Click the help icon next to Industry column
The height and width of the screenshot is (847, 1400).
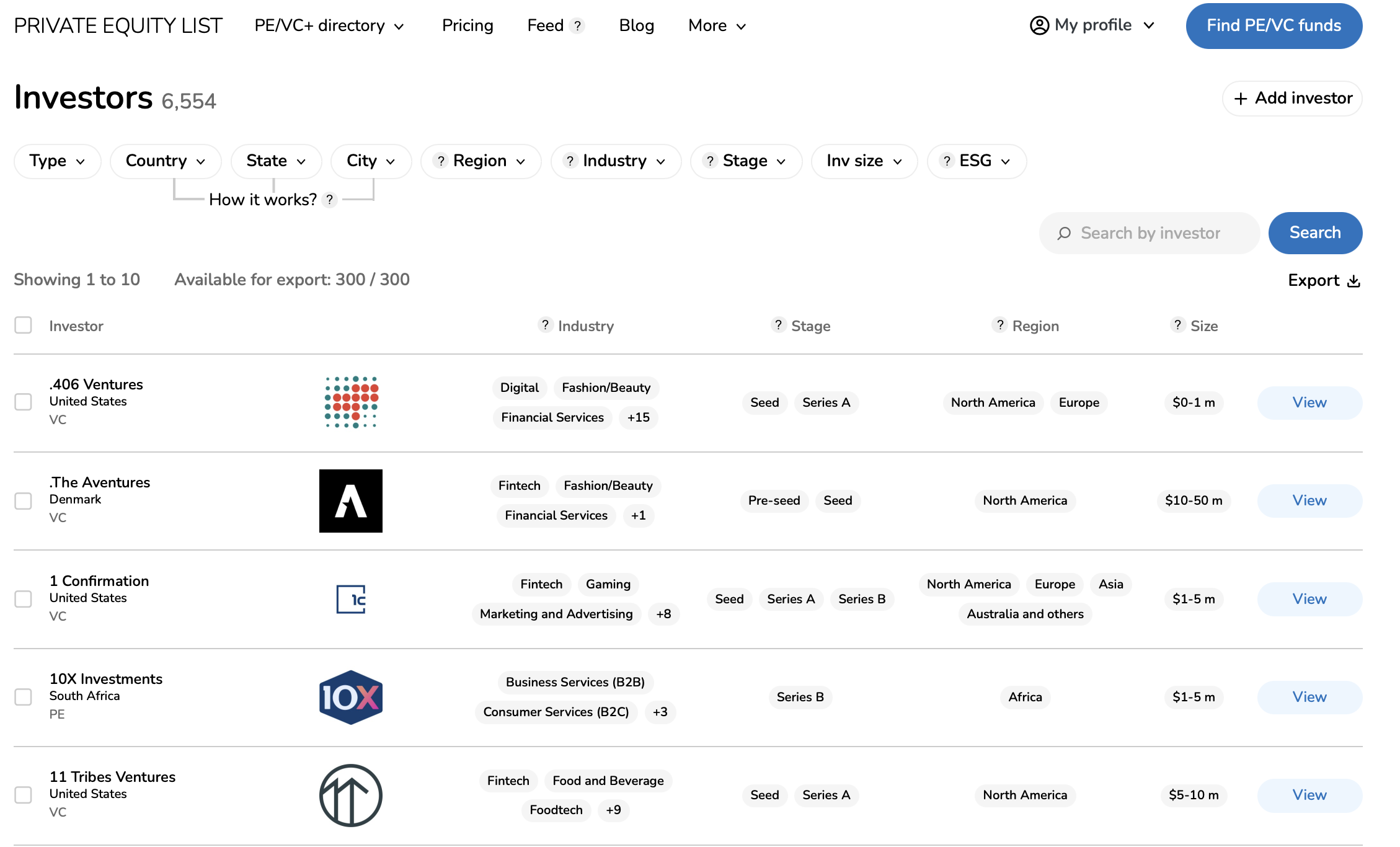coord(544,325)
